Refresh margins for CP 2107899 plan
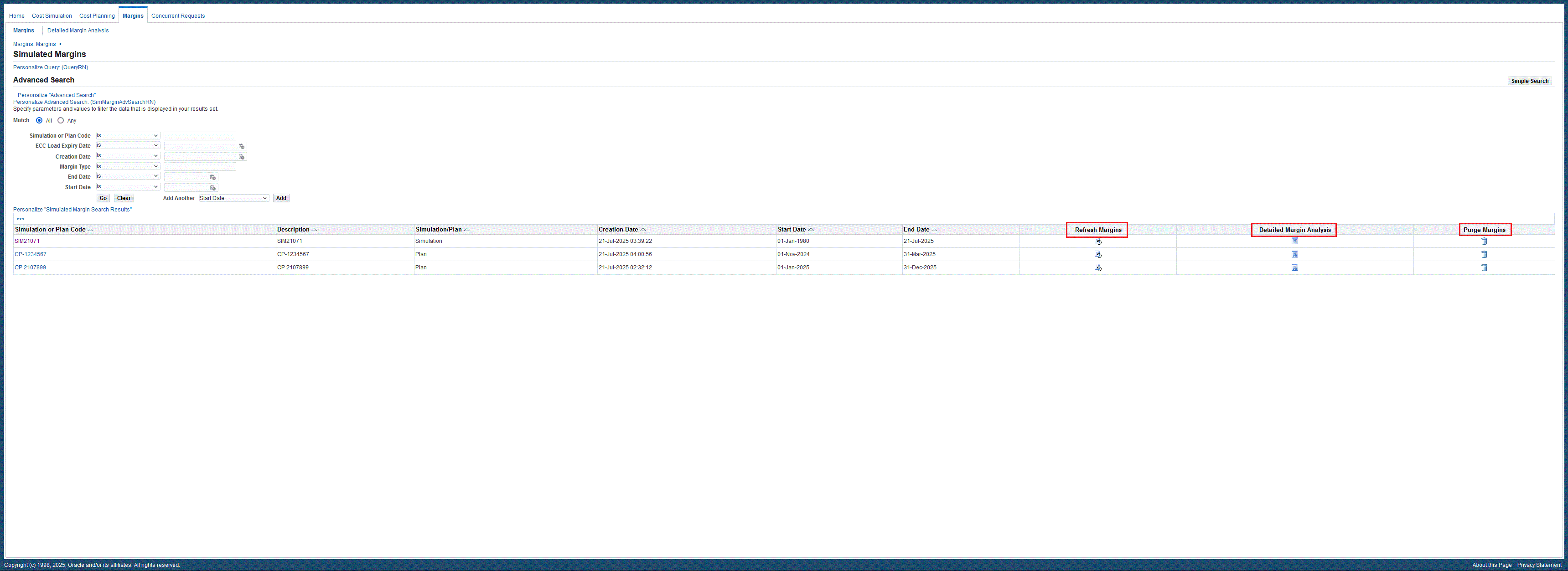The height and width of the screenshot is (571, 1568). coord(1097,267)
